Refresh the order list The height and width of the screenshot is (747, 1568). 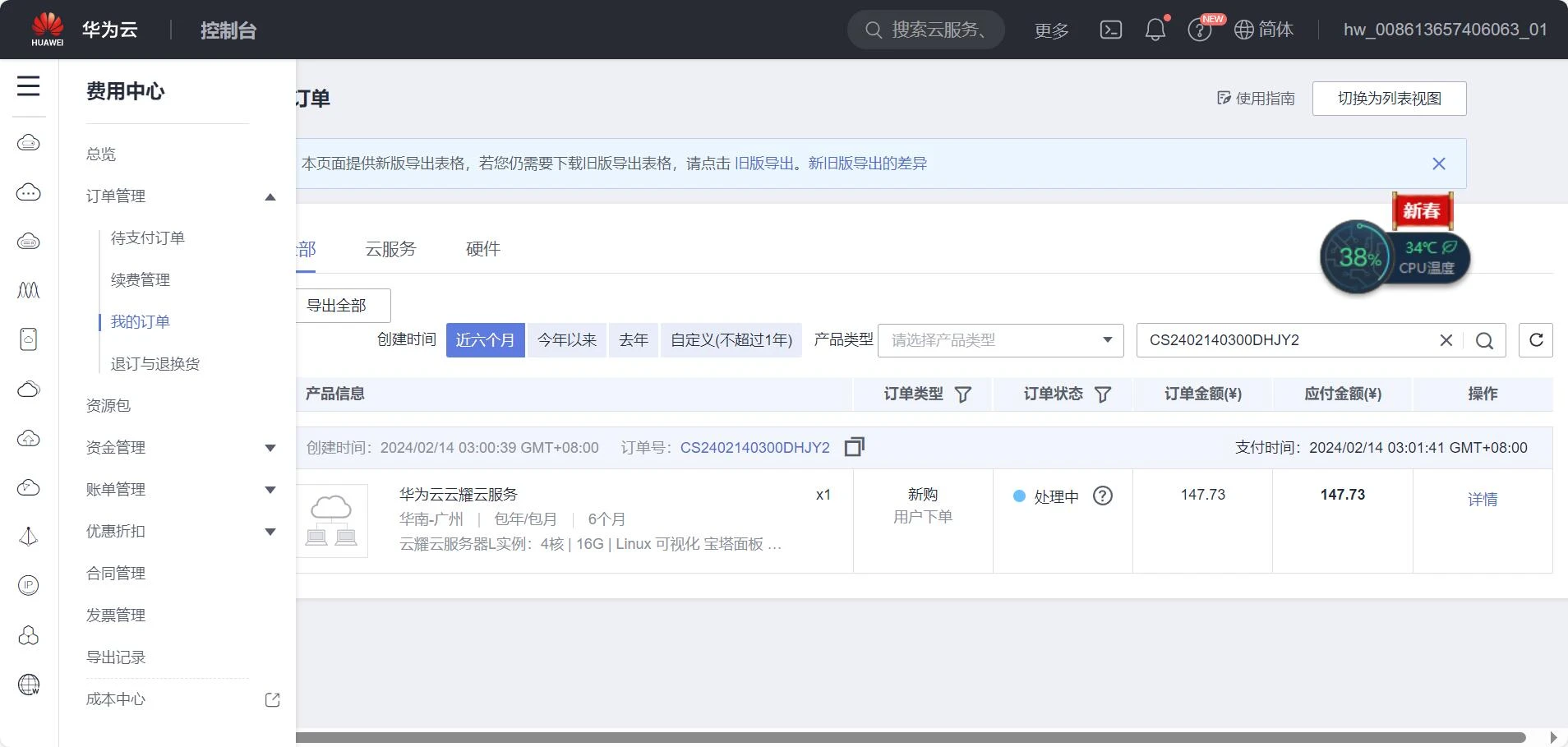[1536, 339]
